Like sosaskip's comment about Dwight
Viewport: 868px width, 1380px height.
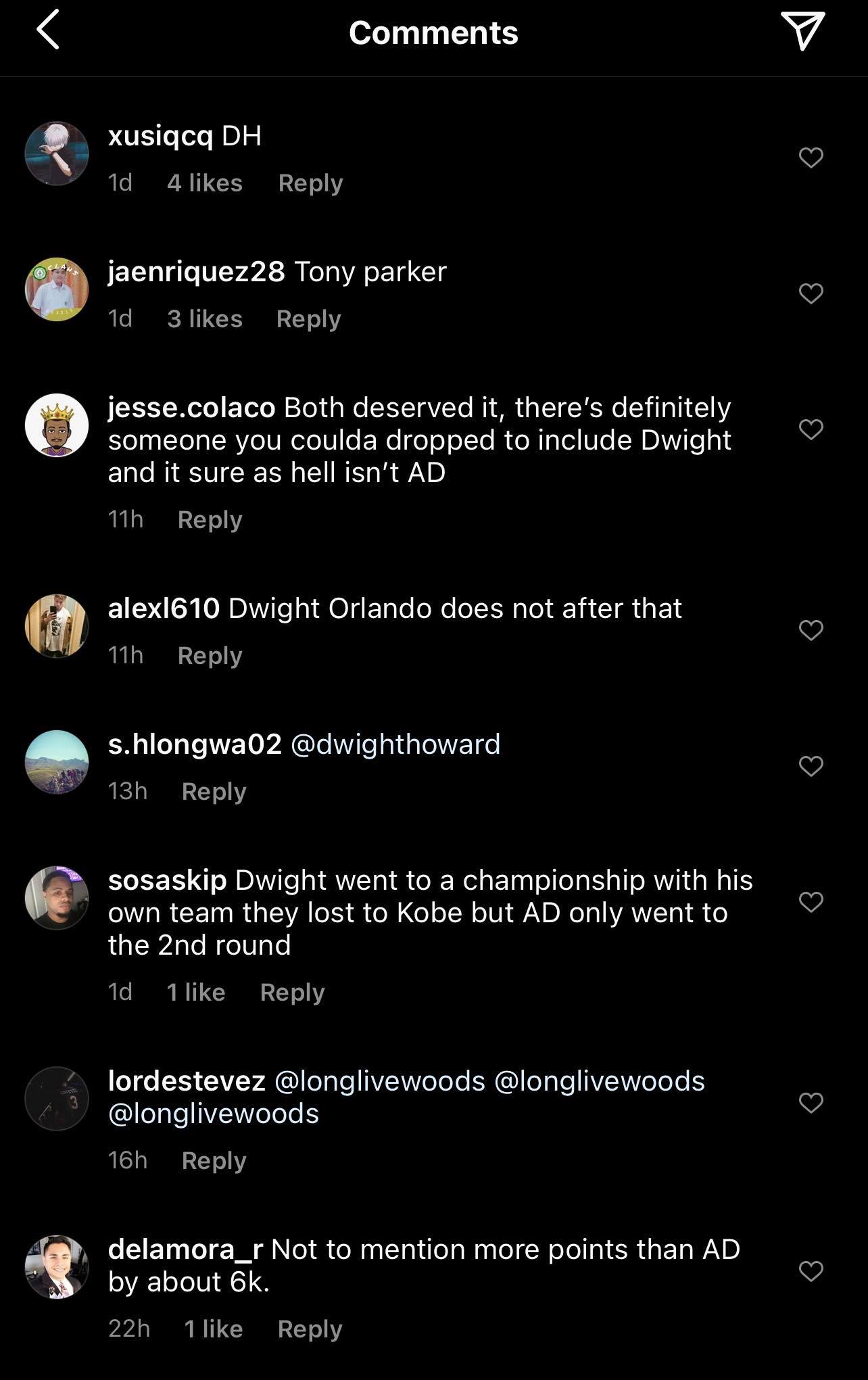[x=811, y=902]
